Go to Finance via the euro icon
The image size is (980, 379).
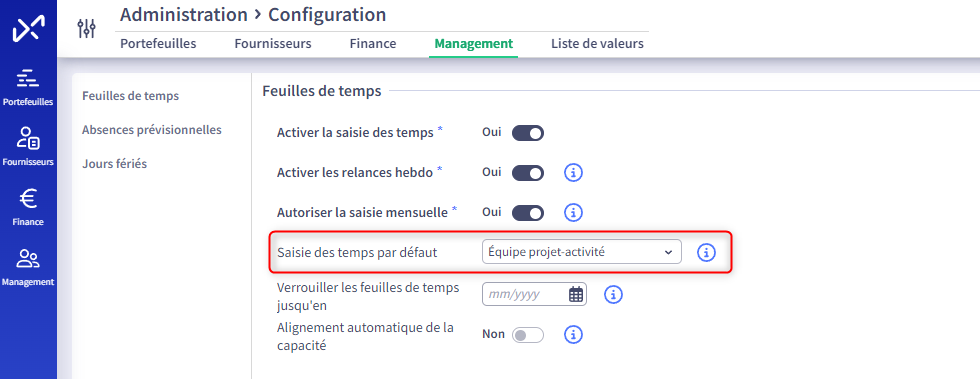point(28,207)
